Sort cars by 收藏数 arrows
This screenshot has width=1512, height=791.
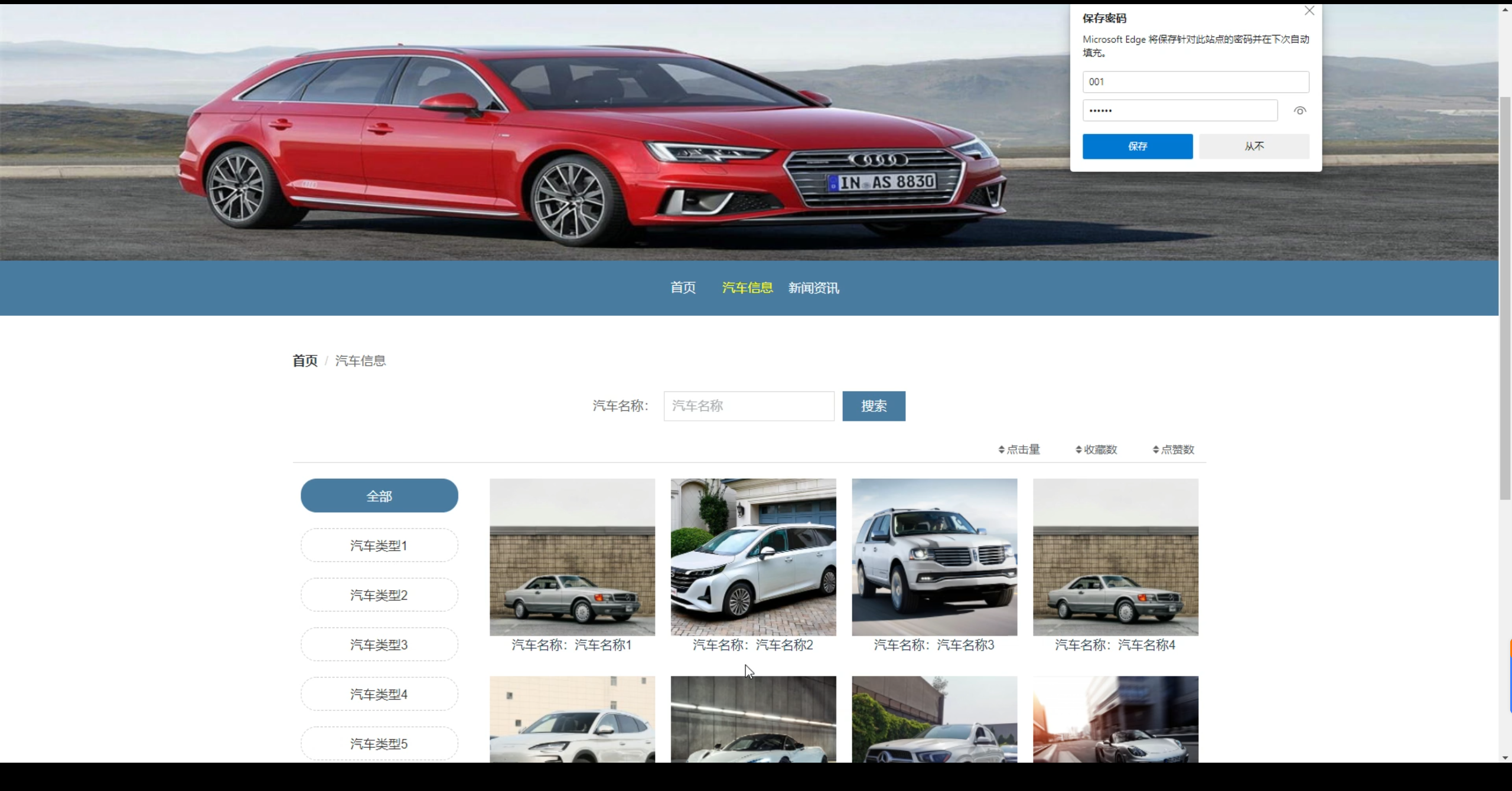point(1078,450)
